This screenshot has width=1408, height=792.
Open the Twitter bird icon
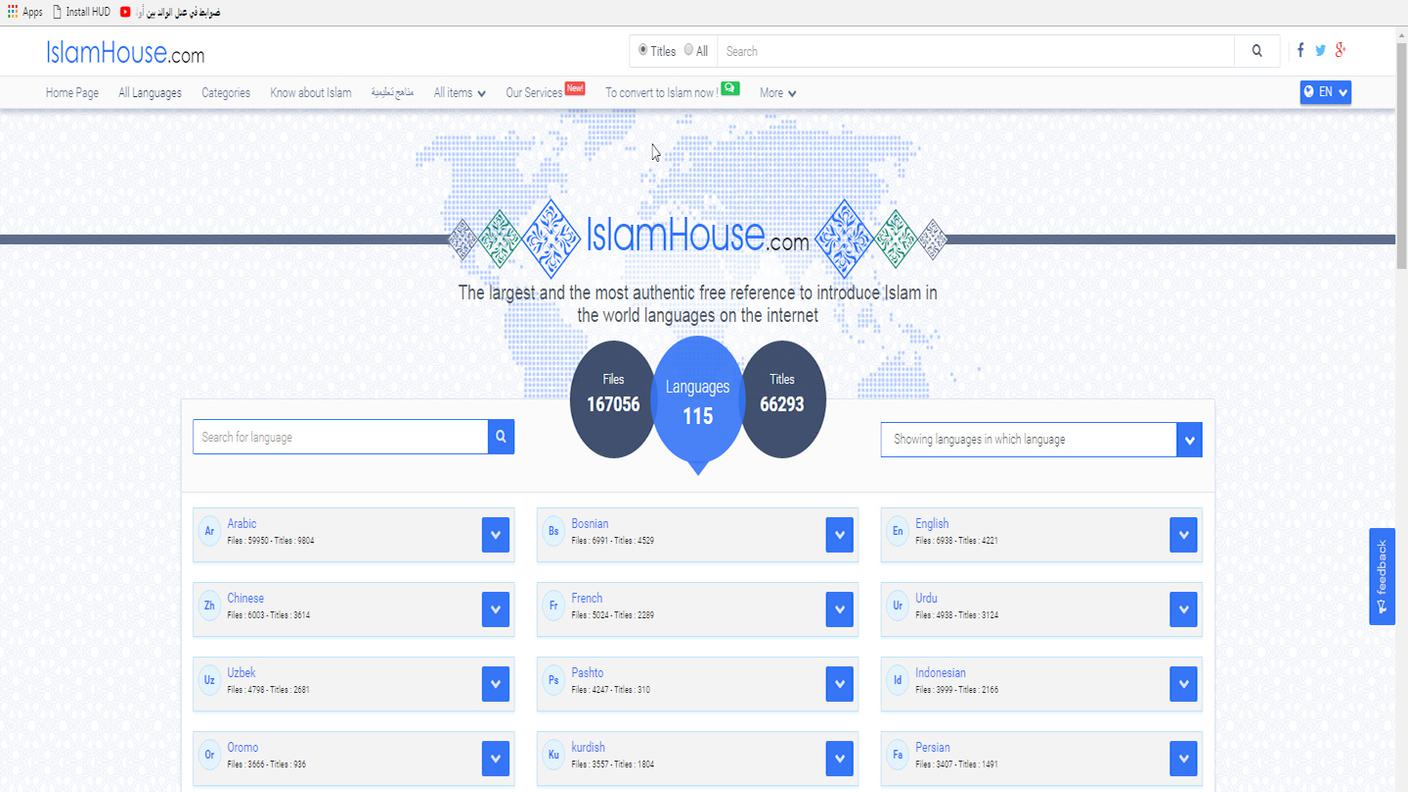(x=1320, y=50)
